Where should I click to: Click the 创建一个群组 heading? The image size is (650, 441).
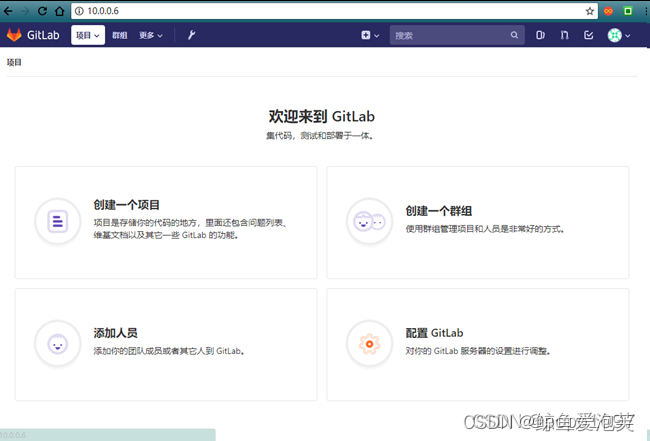coord(439,211)
